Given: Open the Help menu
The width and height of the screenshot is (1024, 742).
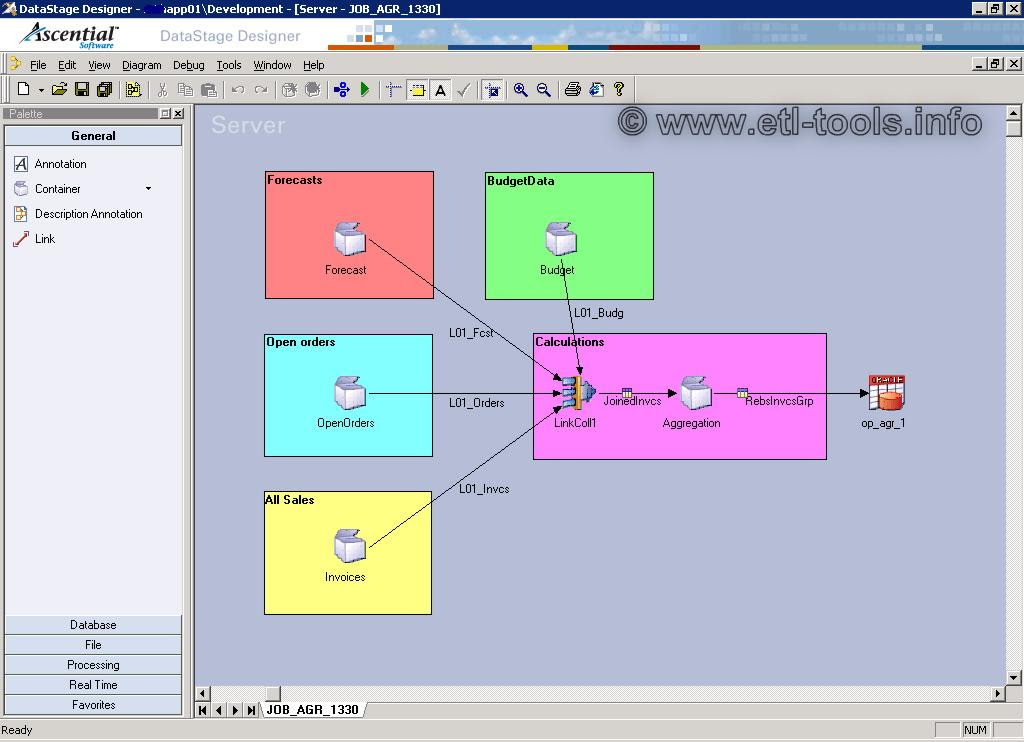Looking at the screenshot, I should (x=313, y=65).
